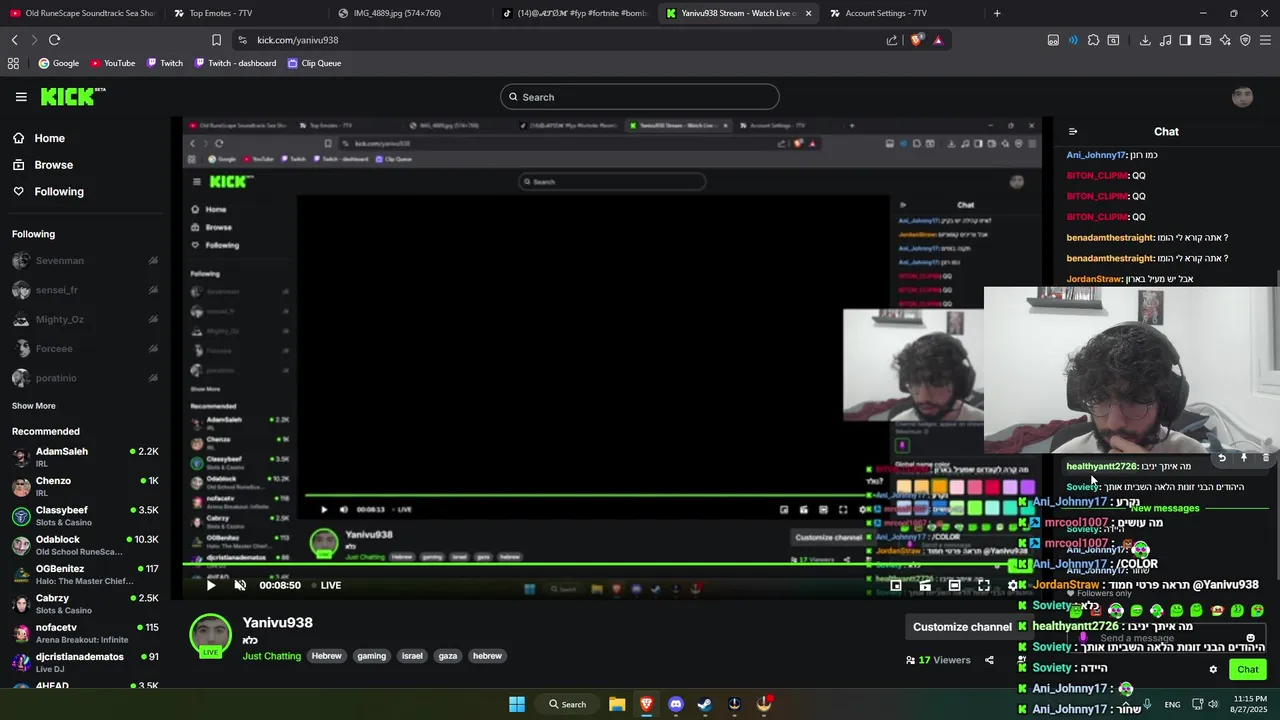Image resolution: width=1280 pixels, height=720 pixels.
Task: Click the green Chat send button
Action: click(x=1248, y=669)
